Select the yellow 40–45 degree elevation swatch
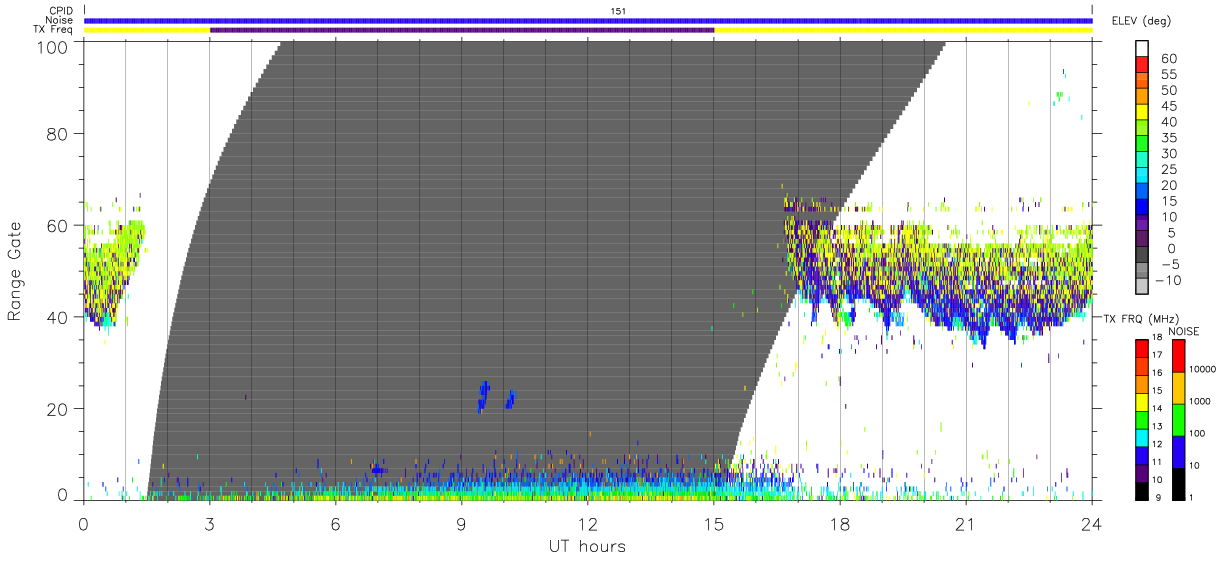 coord(1143,110)
